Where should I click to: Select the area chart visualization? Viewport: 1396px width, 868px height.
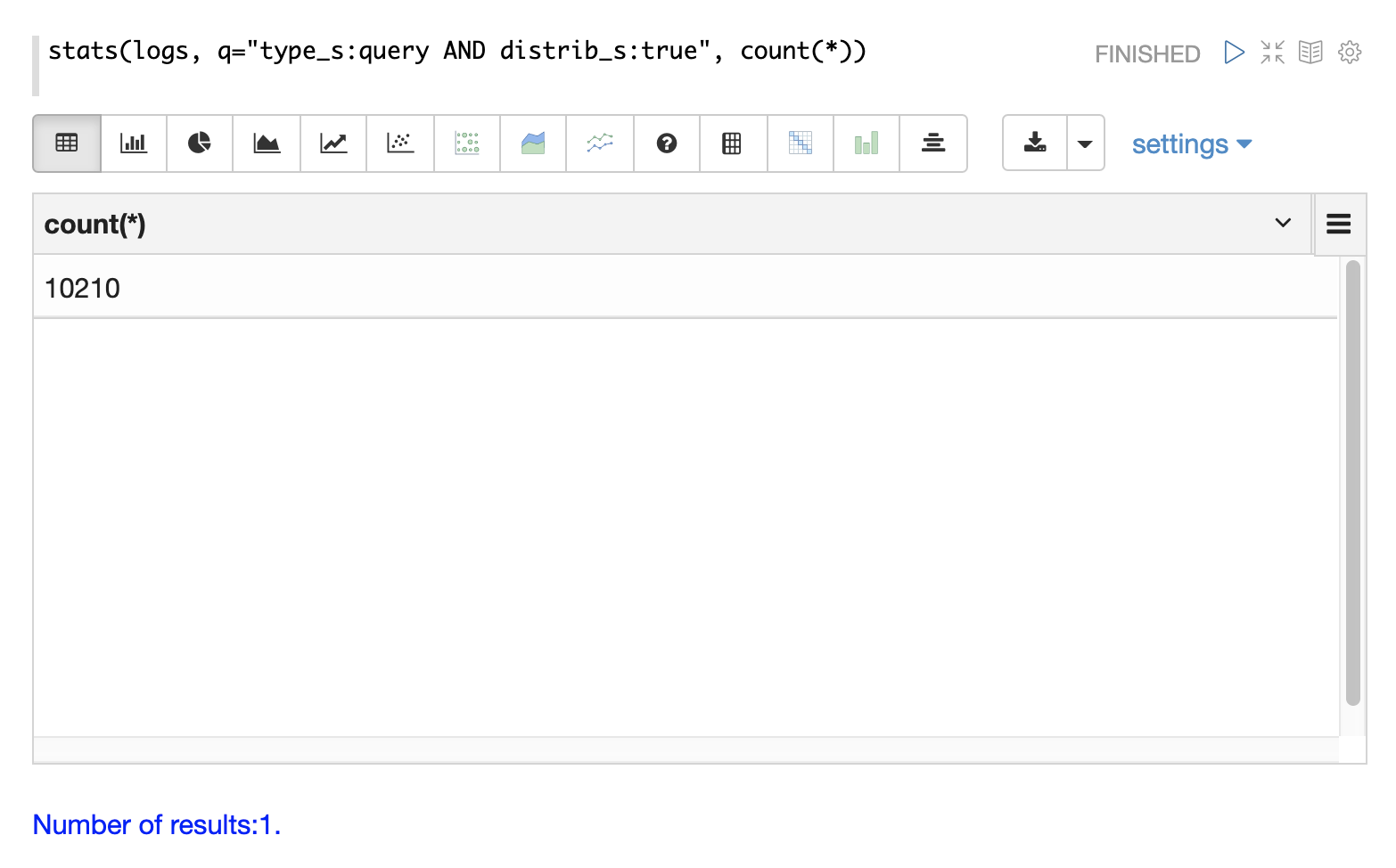(x=267, y=143)
